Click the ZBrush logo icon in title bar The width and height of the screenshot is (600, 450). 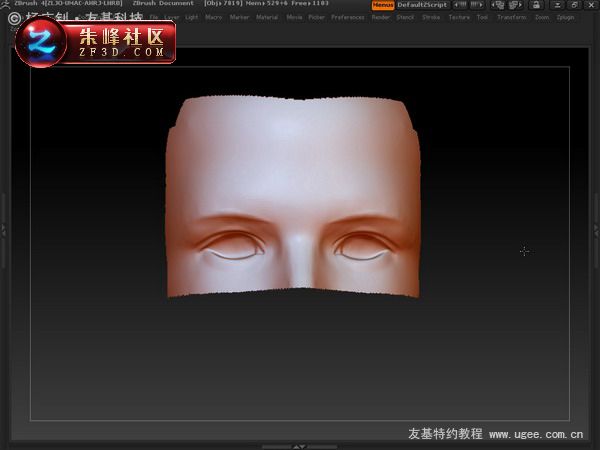click(5, 4)
